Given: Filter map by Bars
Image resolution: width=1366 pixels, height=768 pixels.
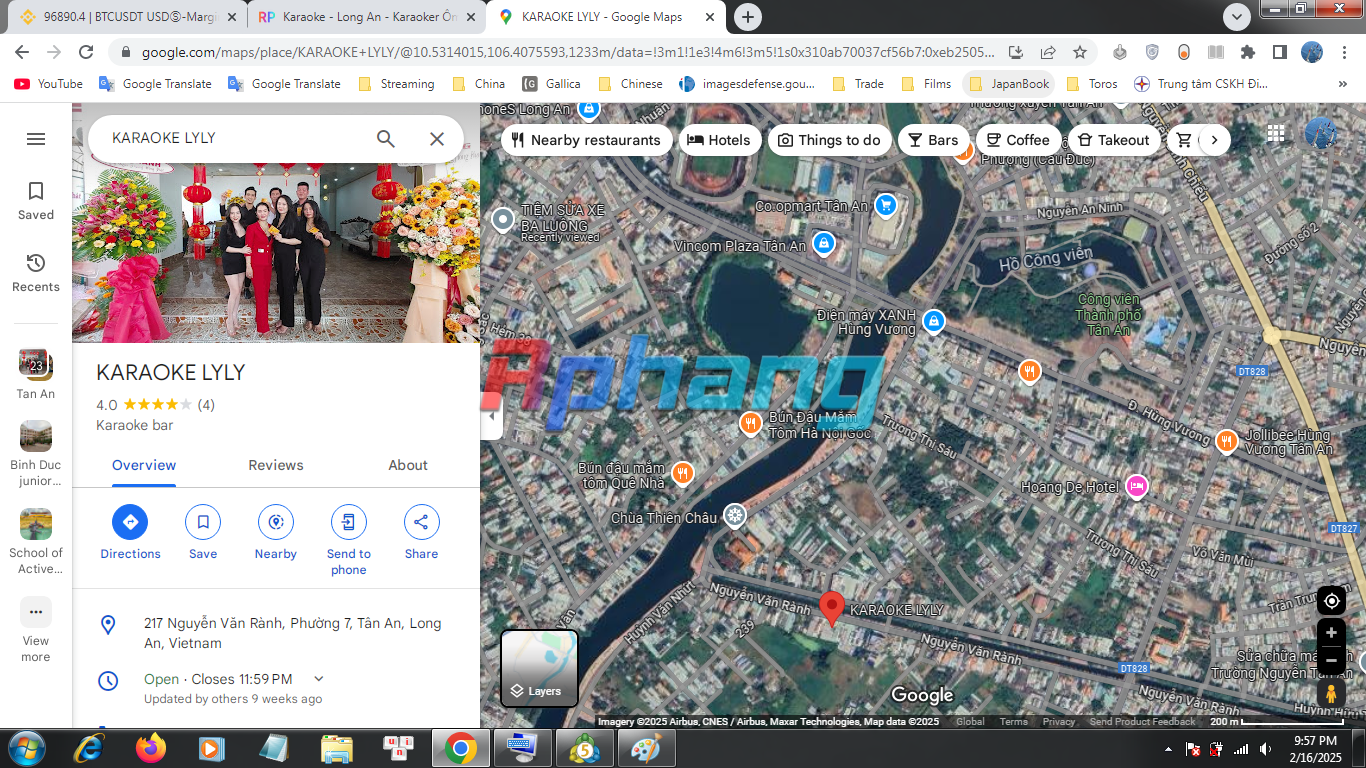Looking at the screenshot, I should pos(933,140).
